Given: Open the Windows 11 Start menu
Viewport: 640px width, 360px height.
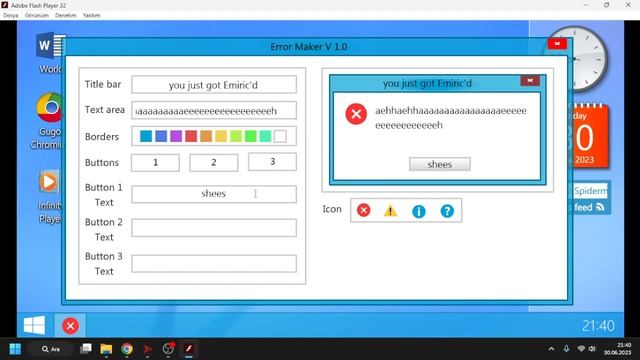Looking at the screenshot, I should pyautogui.click(x=15, y=349).
